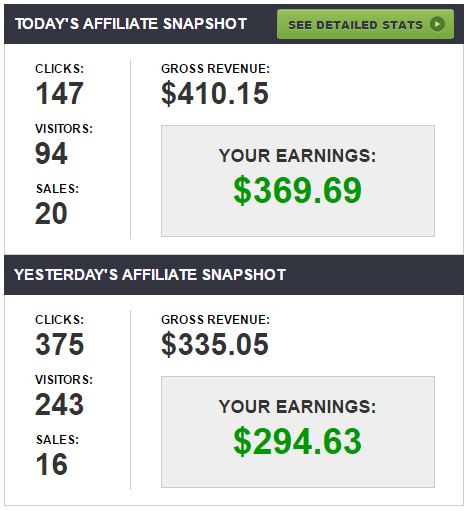
Task: Click the See Detailed Stats button
Action: pos(365,24)
